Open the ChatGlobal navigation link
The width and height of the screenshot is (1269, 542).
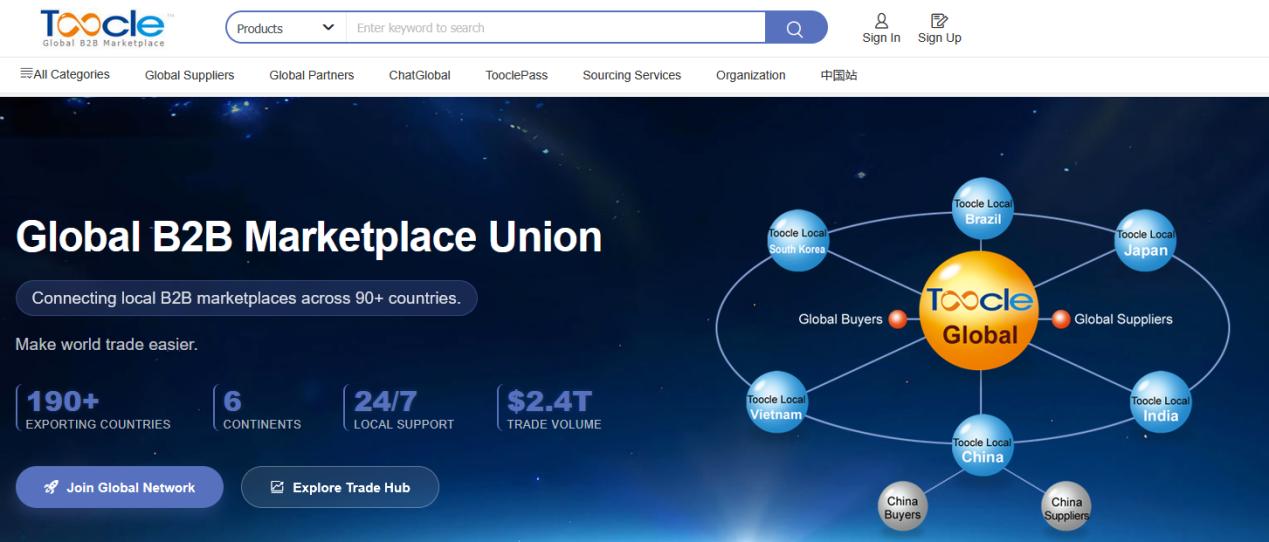tap(419, 75)
